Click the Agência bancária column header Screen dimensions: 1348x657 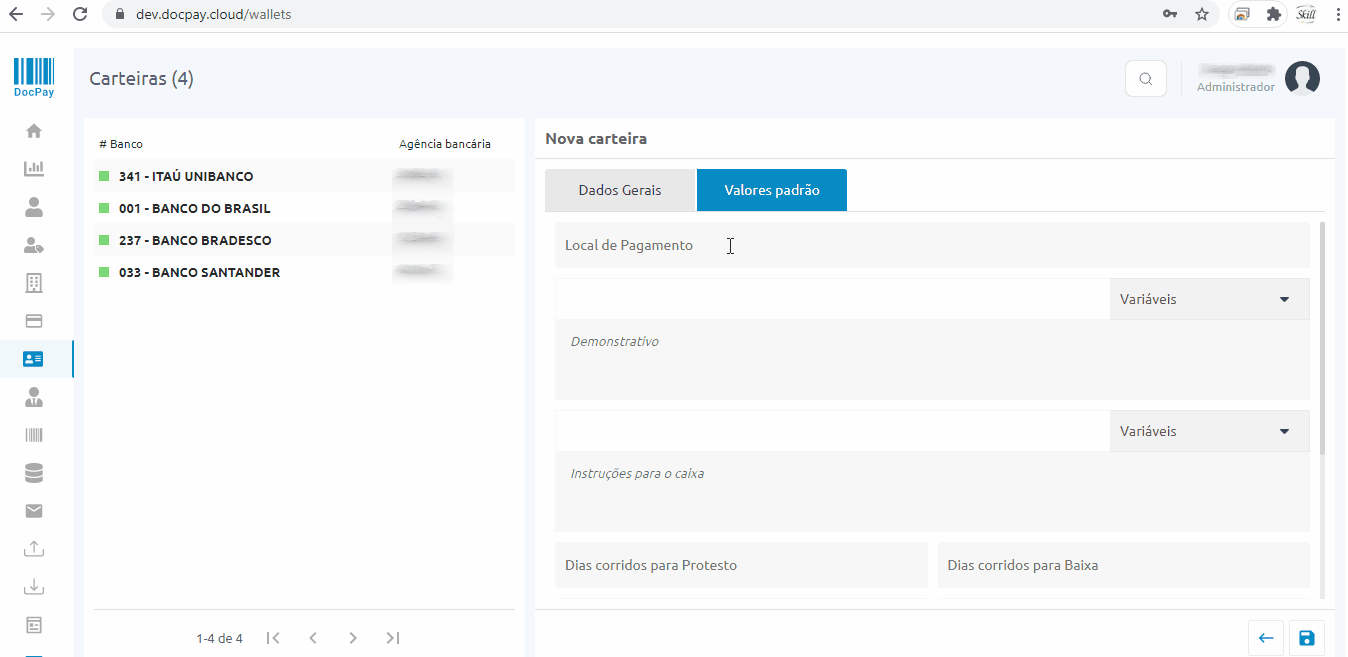[x=445, y=144]
